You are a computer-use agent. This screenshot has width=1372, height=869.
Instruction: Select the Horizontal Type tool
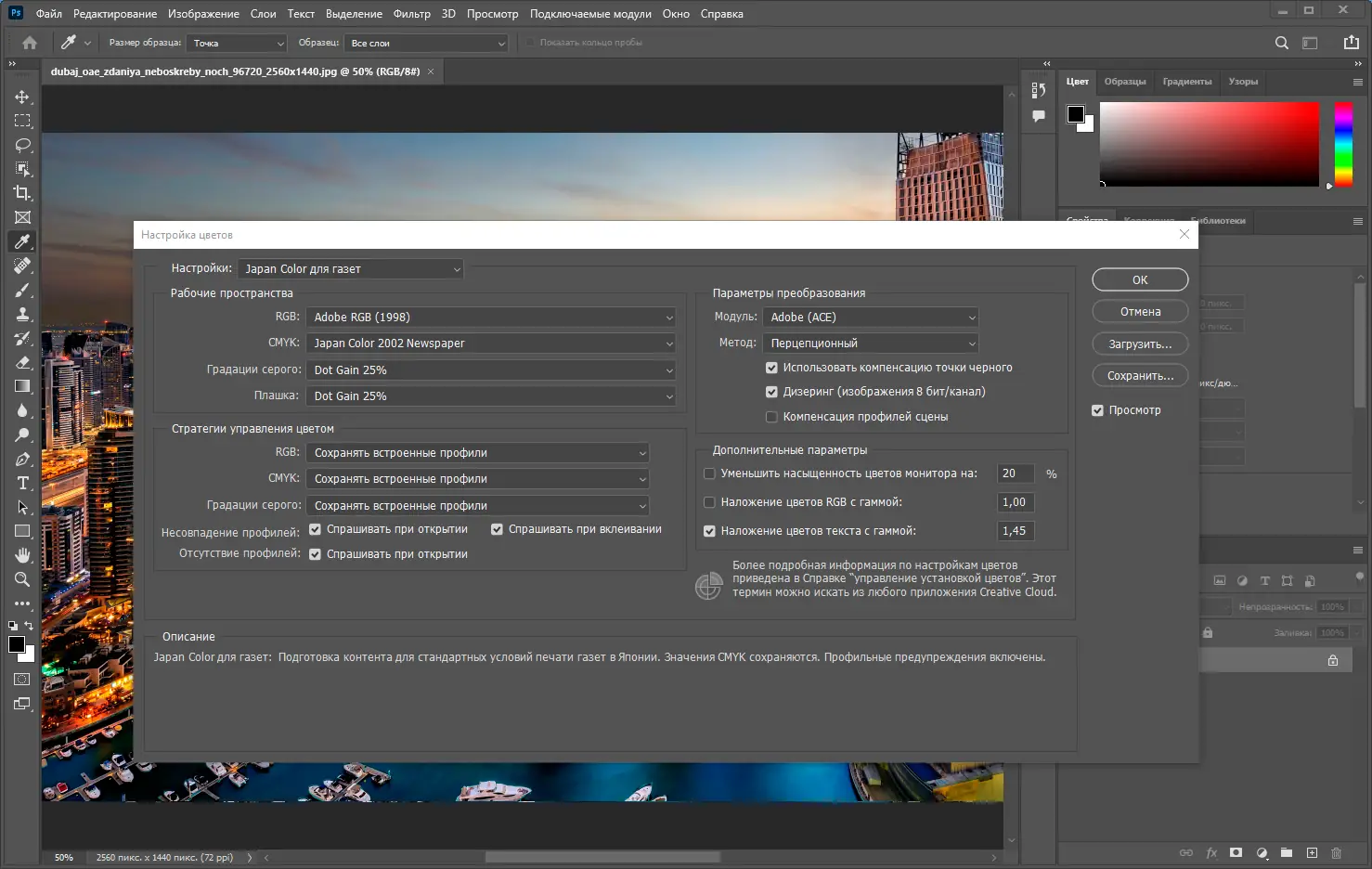coord(22,484)
